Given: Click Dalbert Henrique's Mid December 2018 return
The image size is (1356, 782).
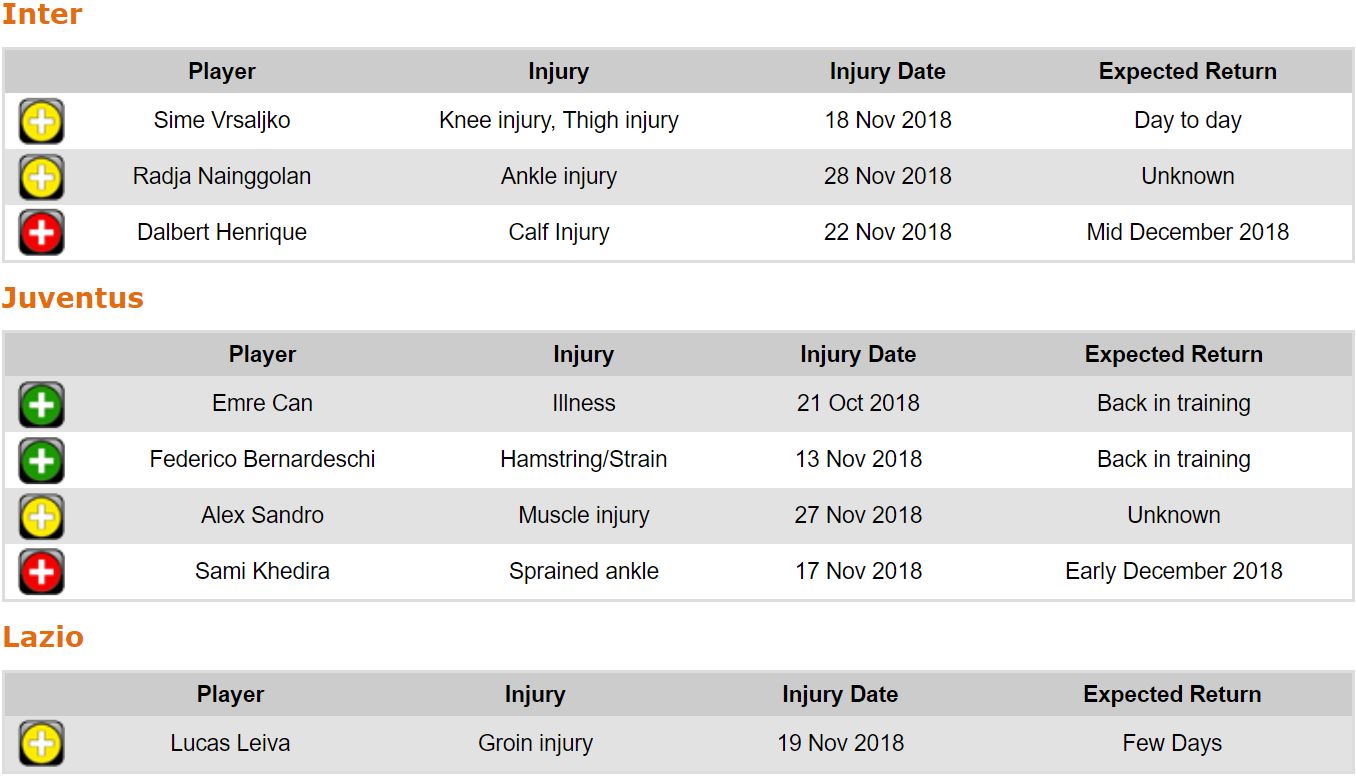Looking at the screenshot, I should pyautogui.click(x=1188, y=232).
